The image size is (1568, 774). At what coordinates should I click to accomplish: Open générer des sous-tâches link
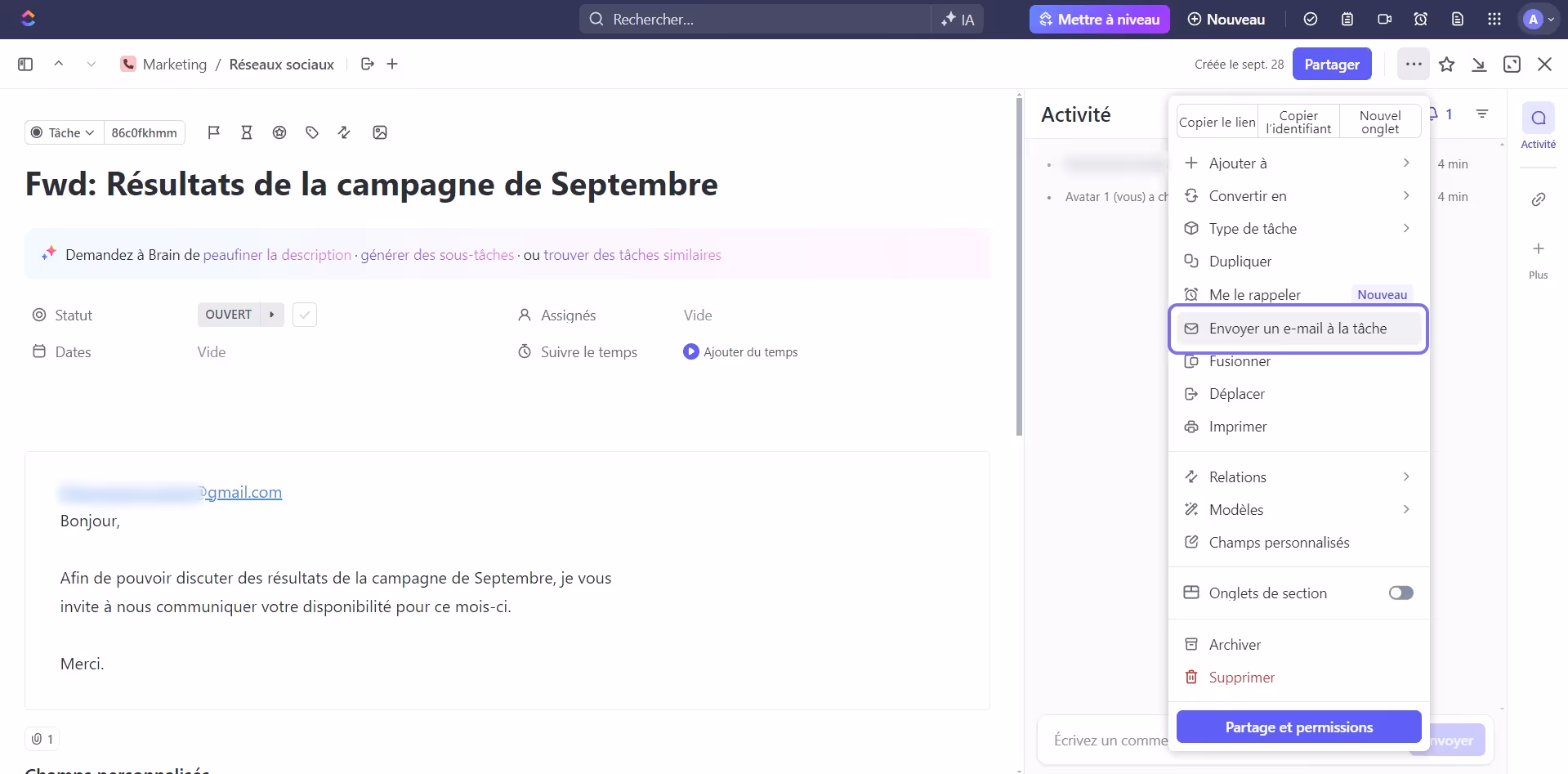pos(437,254)
